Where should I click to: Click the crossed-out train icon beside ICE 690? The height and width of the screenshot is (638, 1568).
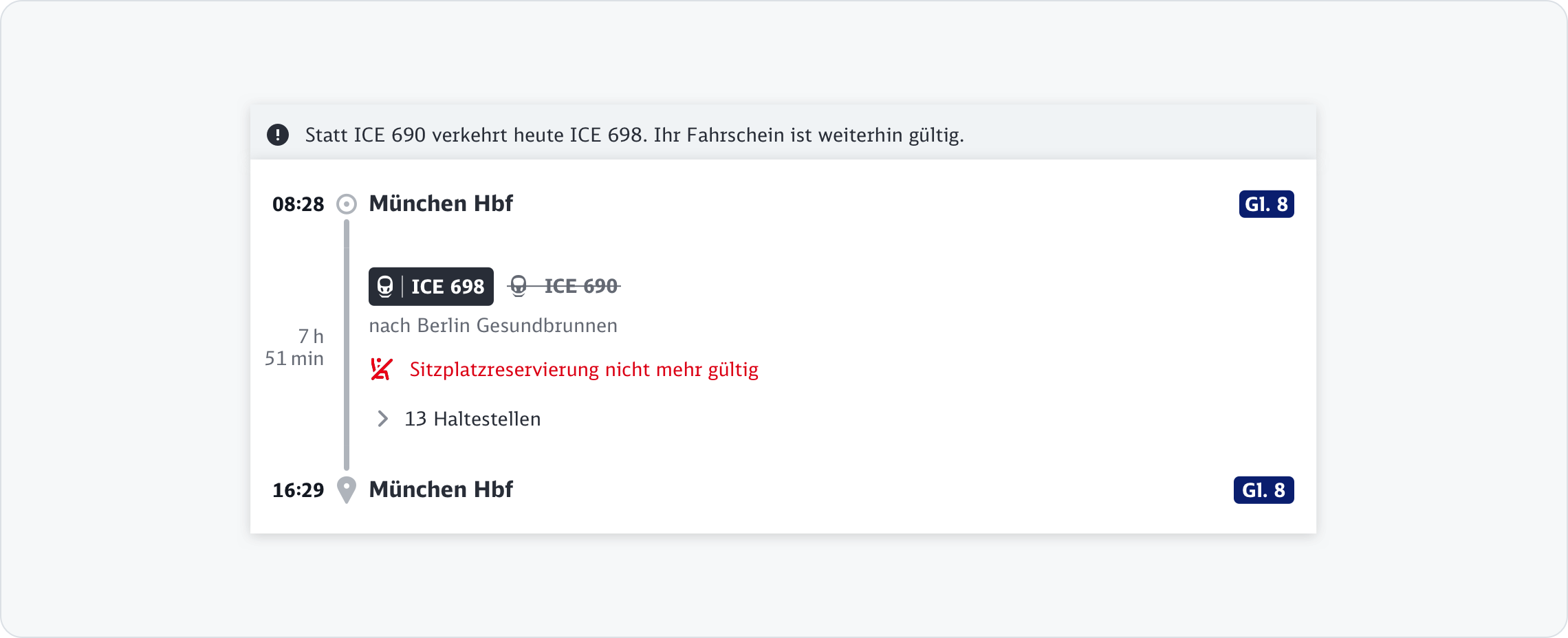click(519, 286)
